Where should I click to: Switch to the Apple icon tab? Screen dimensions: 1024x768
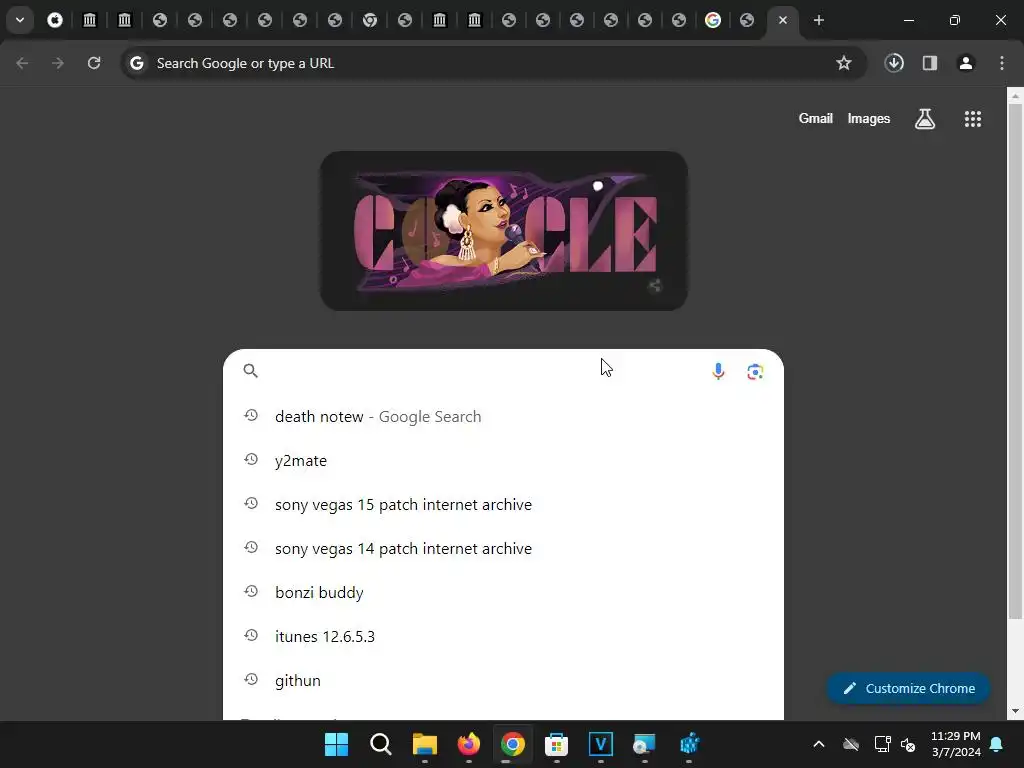coord(55,20)
